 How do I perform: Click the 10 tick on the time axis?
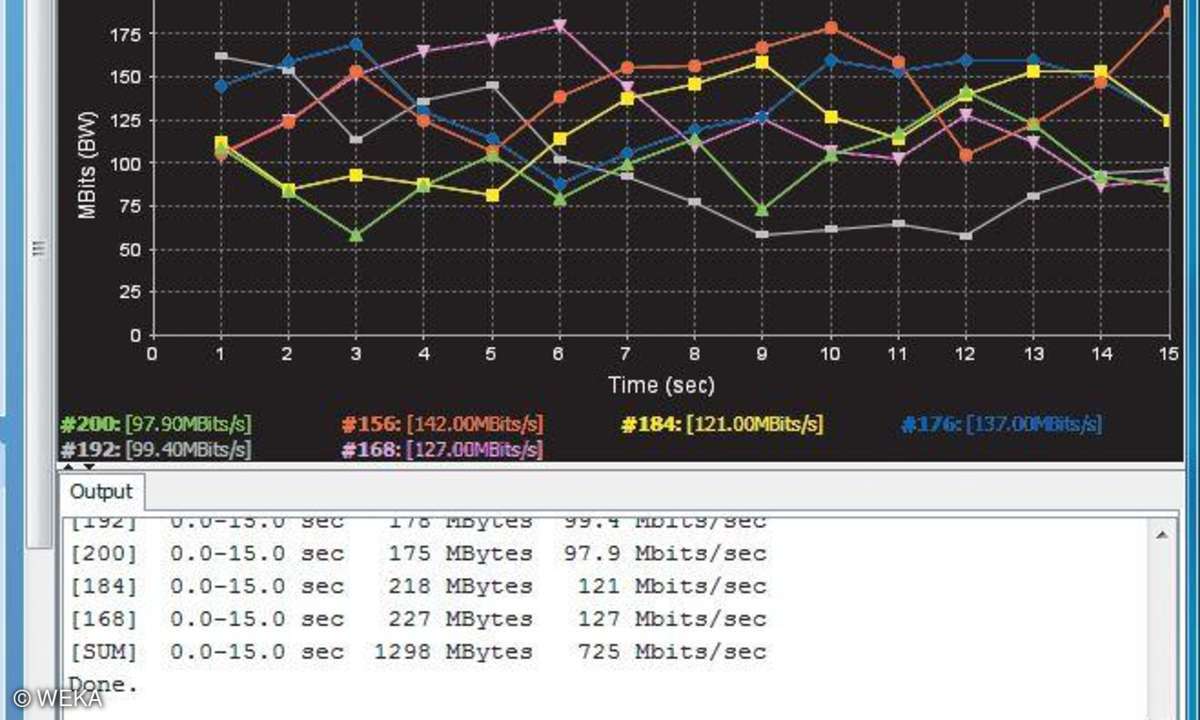(x=830, y=353)
